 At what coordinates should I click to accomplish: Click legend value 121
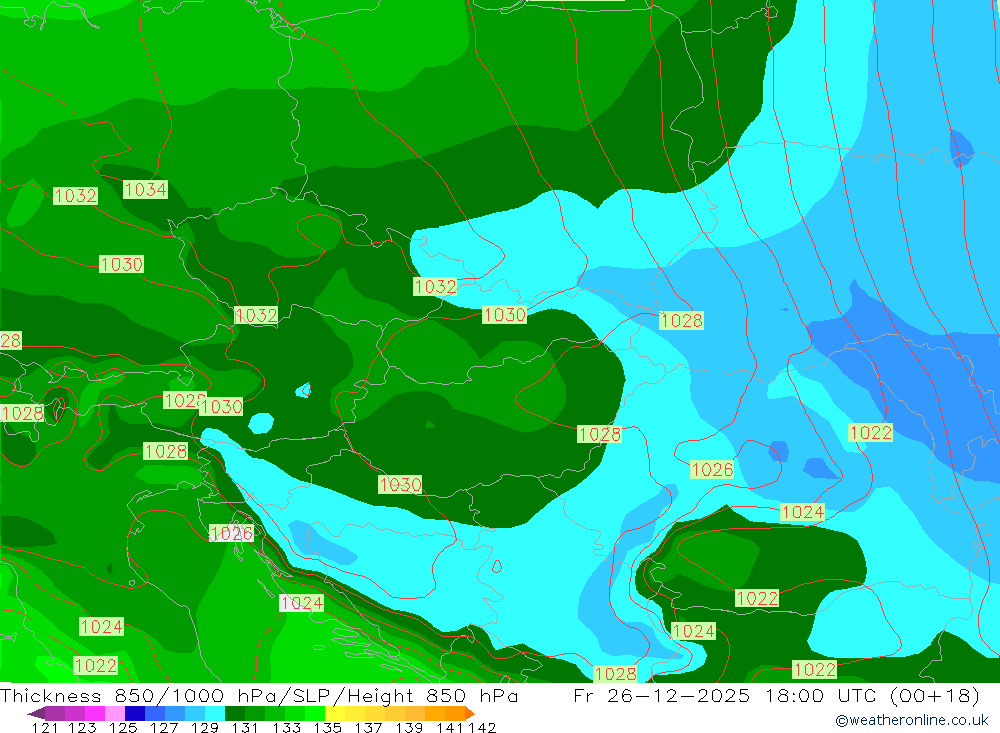[x=45, y=727]
